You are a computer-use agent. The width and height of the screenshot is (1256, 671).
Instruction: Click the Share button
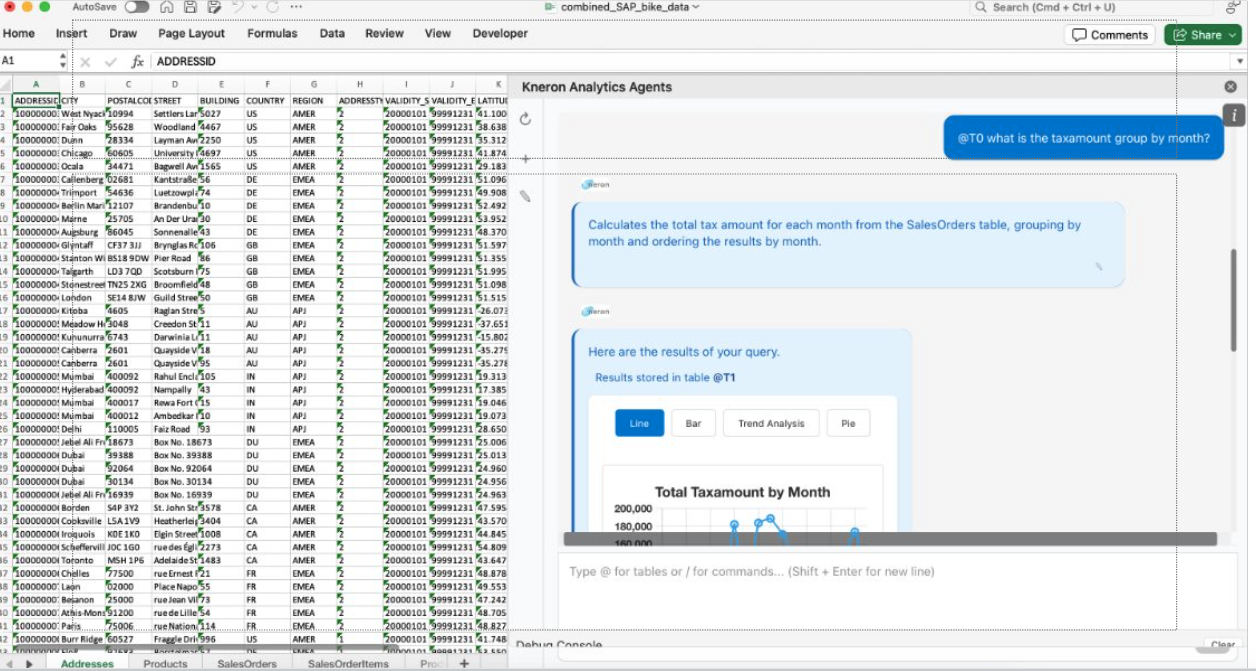[x=1202, y=35]
